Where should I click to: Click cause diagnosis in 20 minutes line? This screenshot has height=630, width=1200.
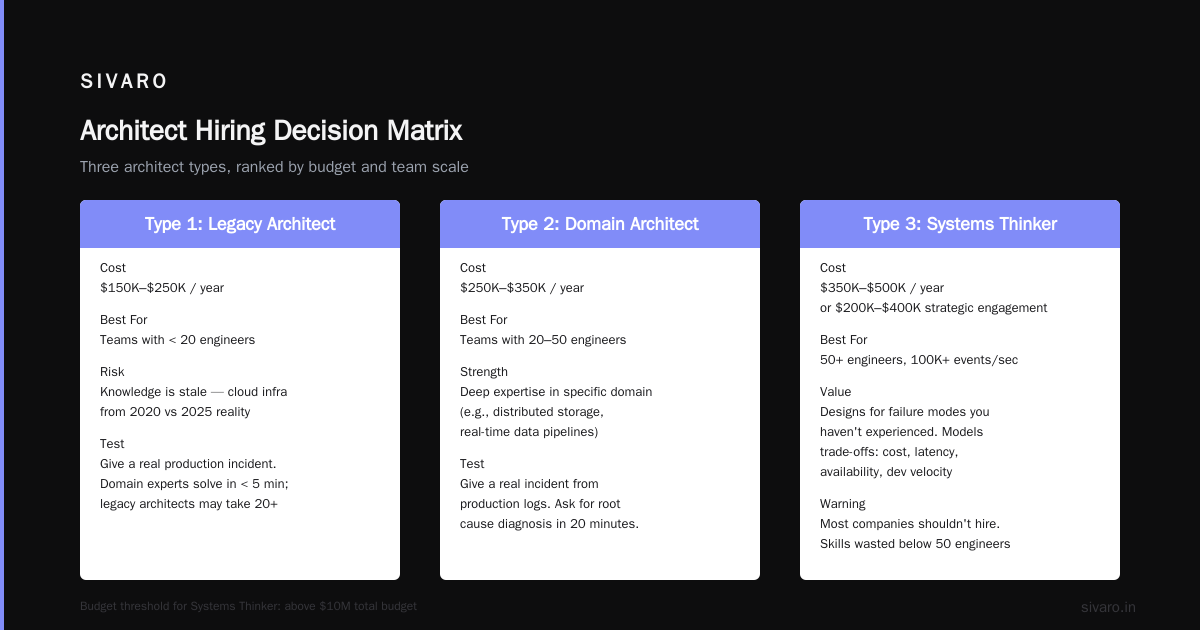(549, 524)
